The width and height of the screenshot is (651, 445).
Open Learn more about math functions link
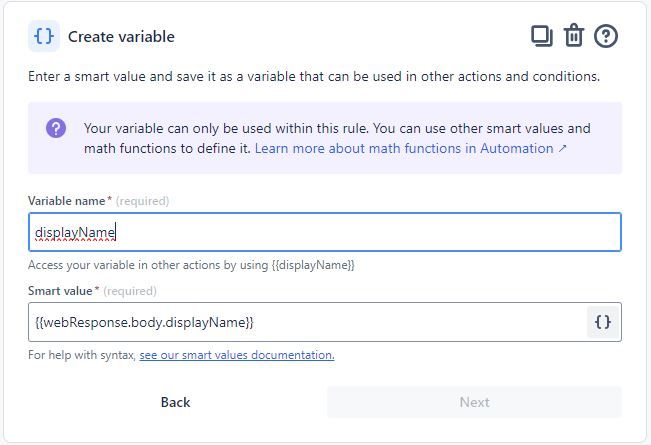tap(404, 148)
